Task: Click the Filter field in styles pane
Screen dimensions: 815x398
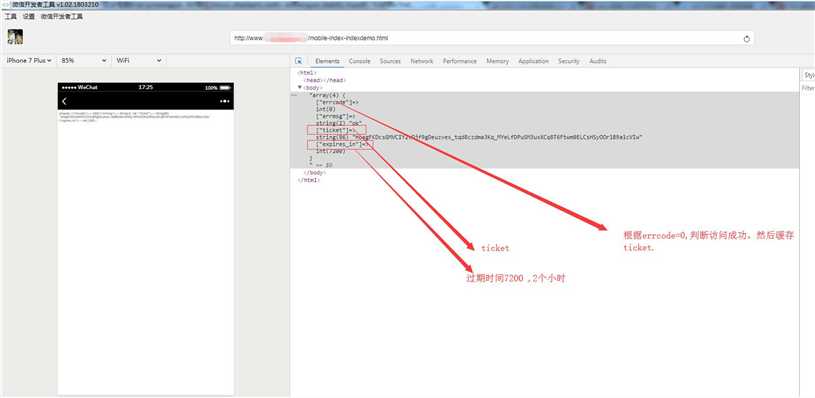Action: 808,89
